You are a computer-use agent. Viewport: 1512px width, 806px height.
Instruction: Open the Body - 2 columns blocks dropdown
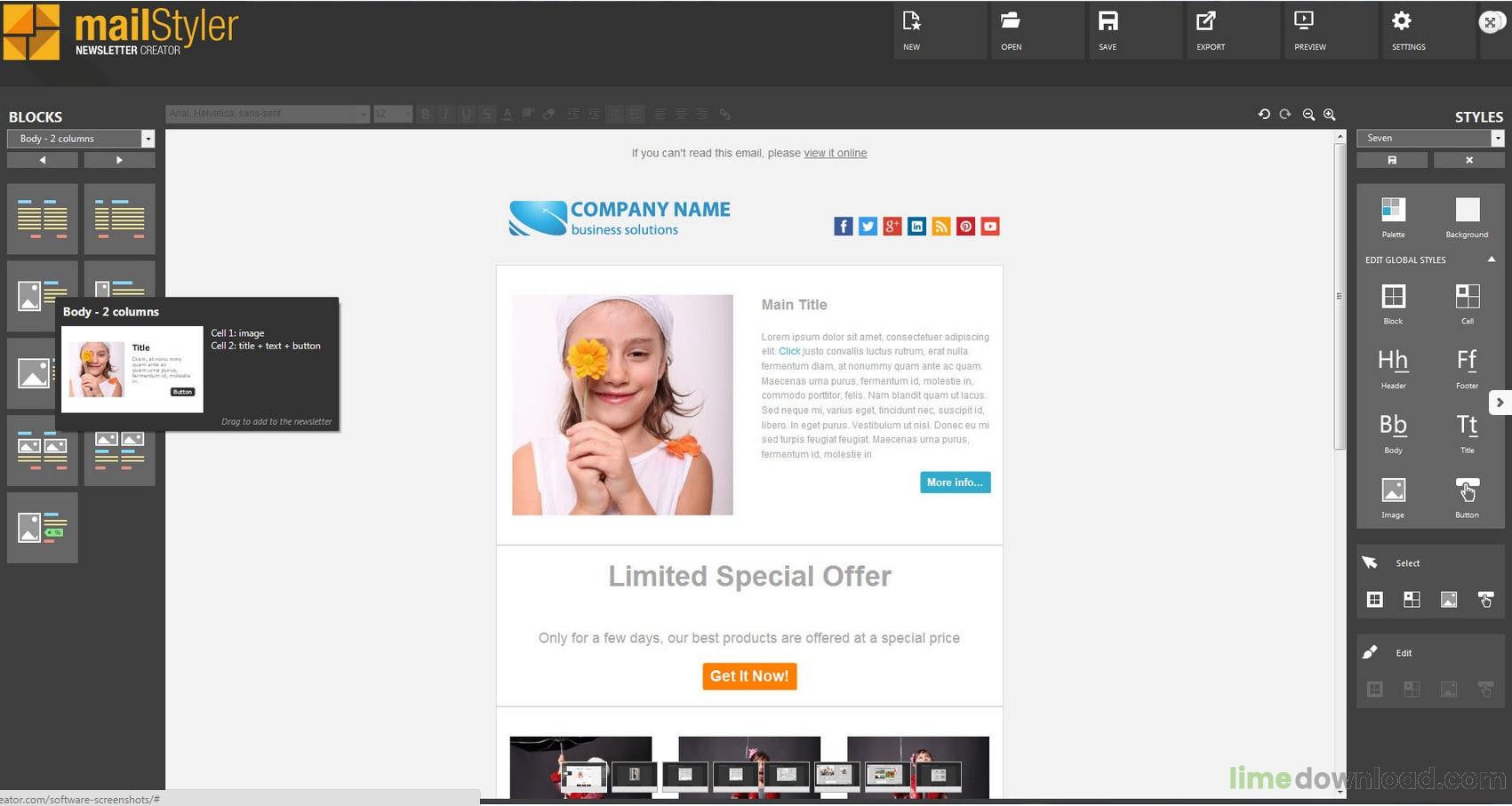(148, 139)
